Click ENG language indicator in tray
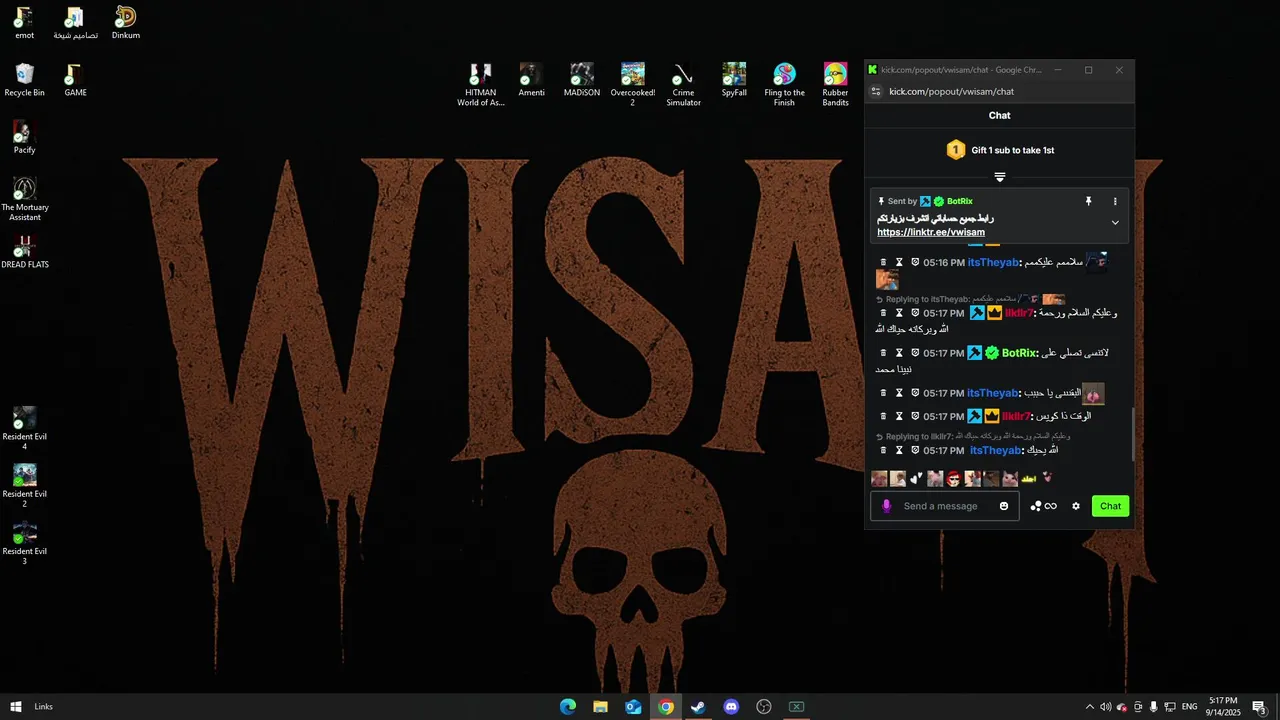The width and height of the screenshot is (1280, 720). point(1189,707)
